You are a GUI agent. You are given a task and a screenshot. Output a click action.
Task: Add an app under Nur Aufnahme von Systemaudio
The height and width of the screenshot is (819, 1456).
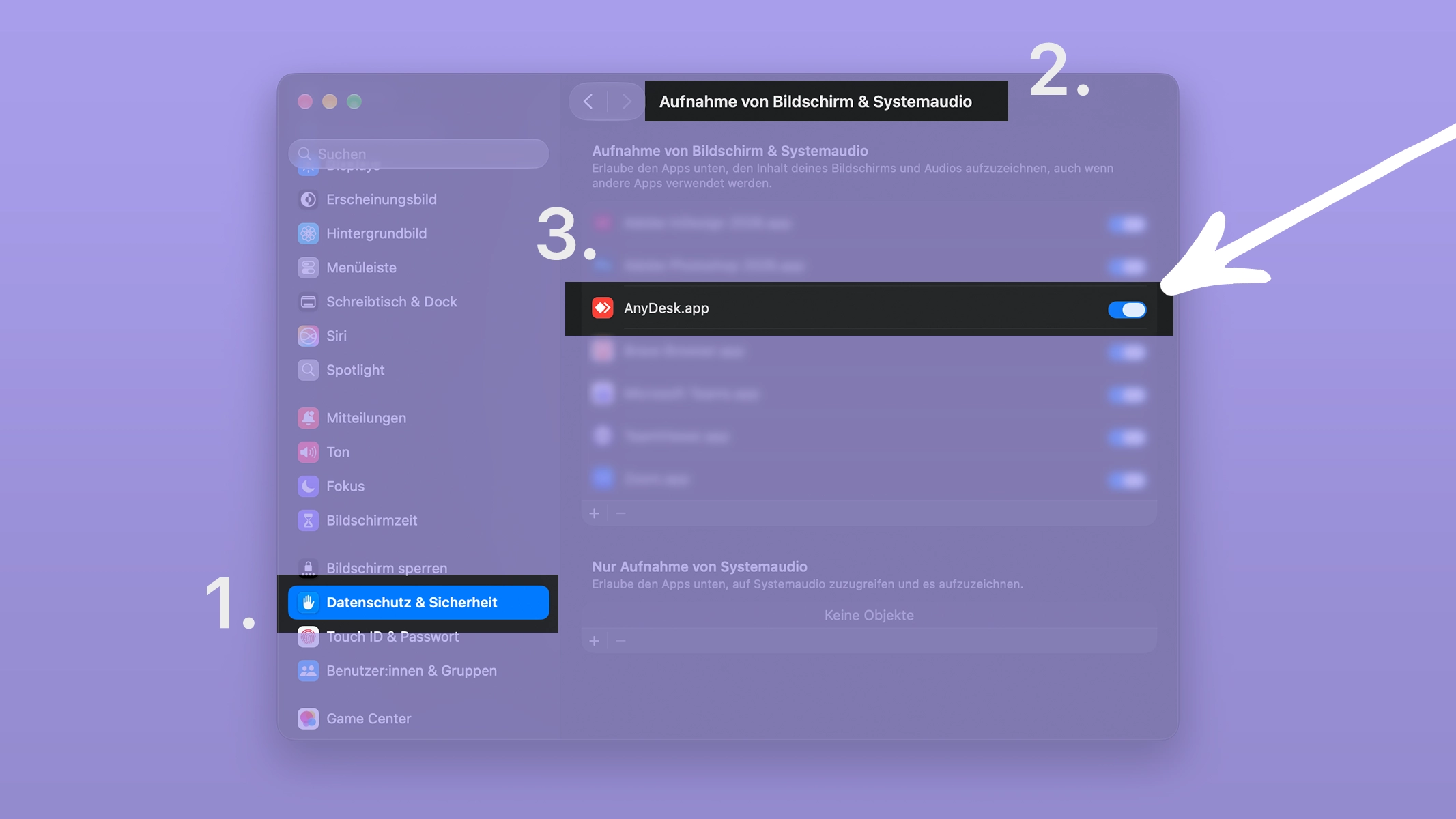coord(594,641)
